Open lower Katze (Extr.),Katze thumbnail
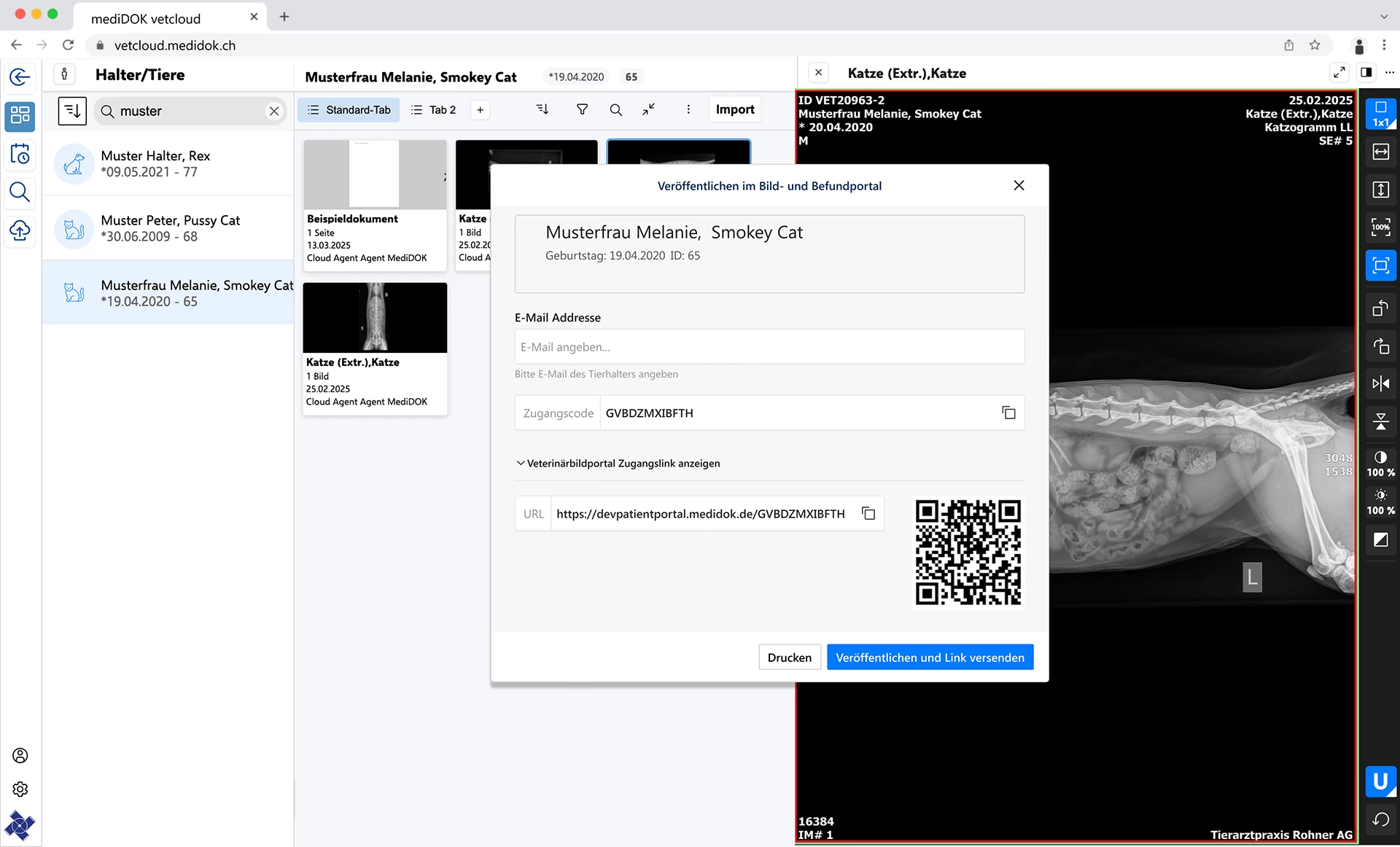 pyautogui.click(x=375, y=348)
